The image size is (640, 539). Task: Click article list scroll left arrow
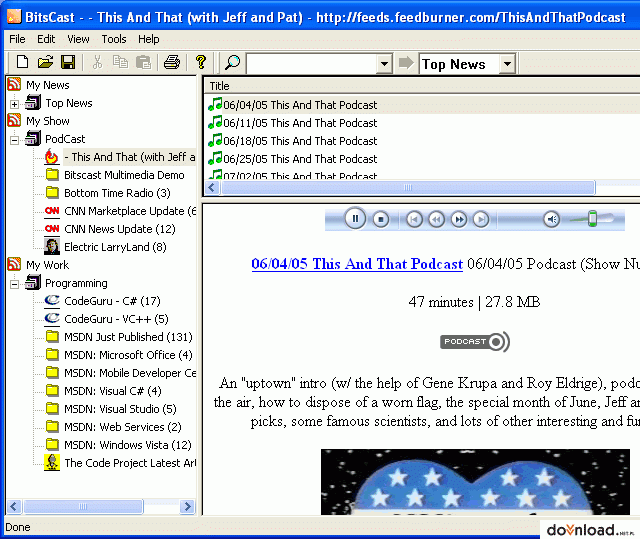point(211,187)
